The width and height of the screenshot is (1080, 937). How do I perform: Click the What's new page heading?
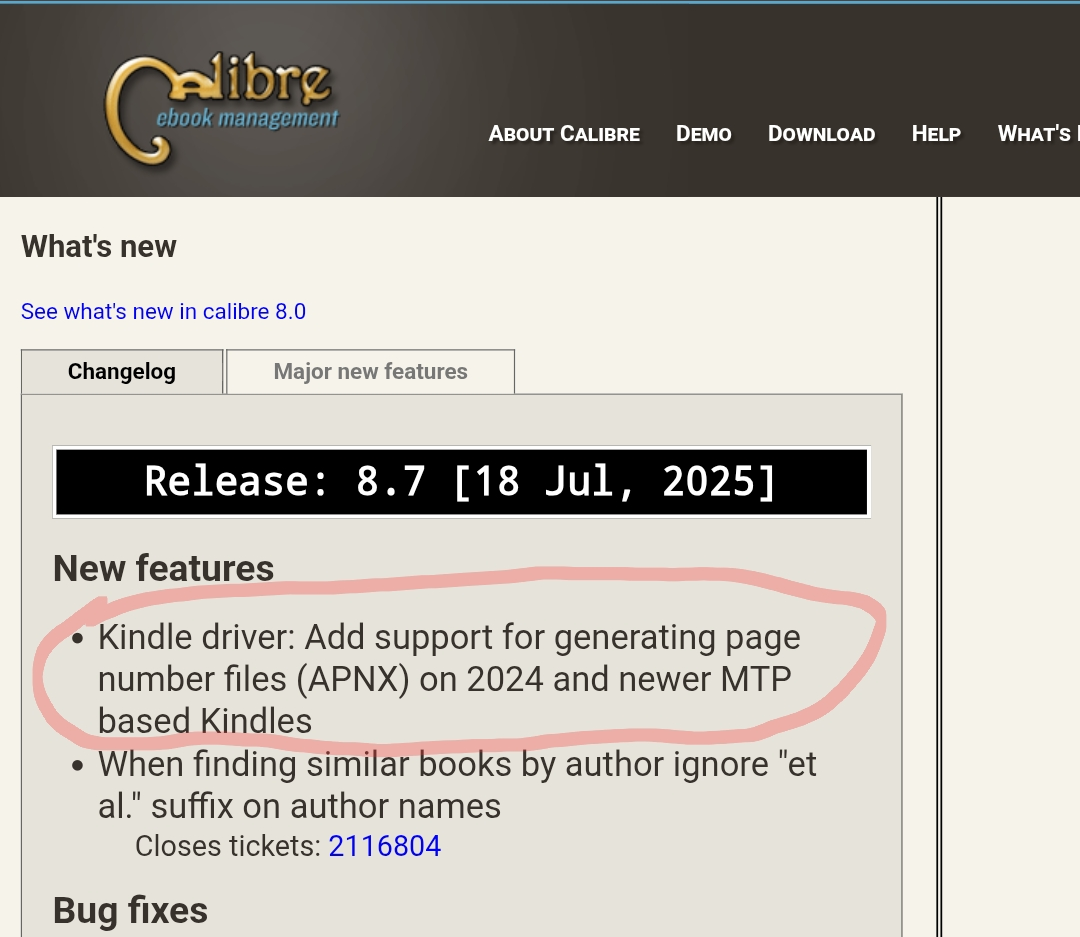pyautogui.click(x=98, y=247)
